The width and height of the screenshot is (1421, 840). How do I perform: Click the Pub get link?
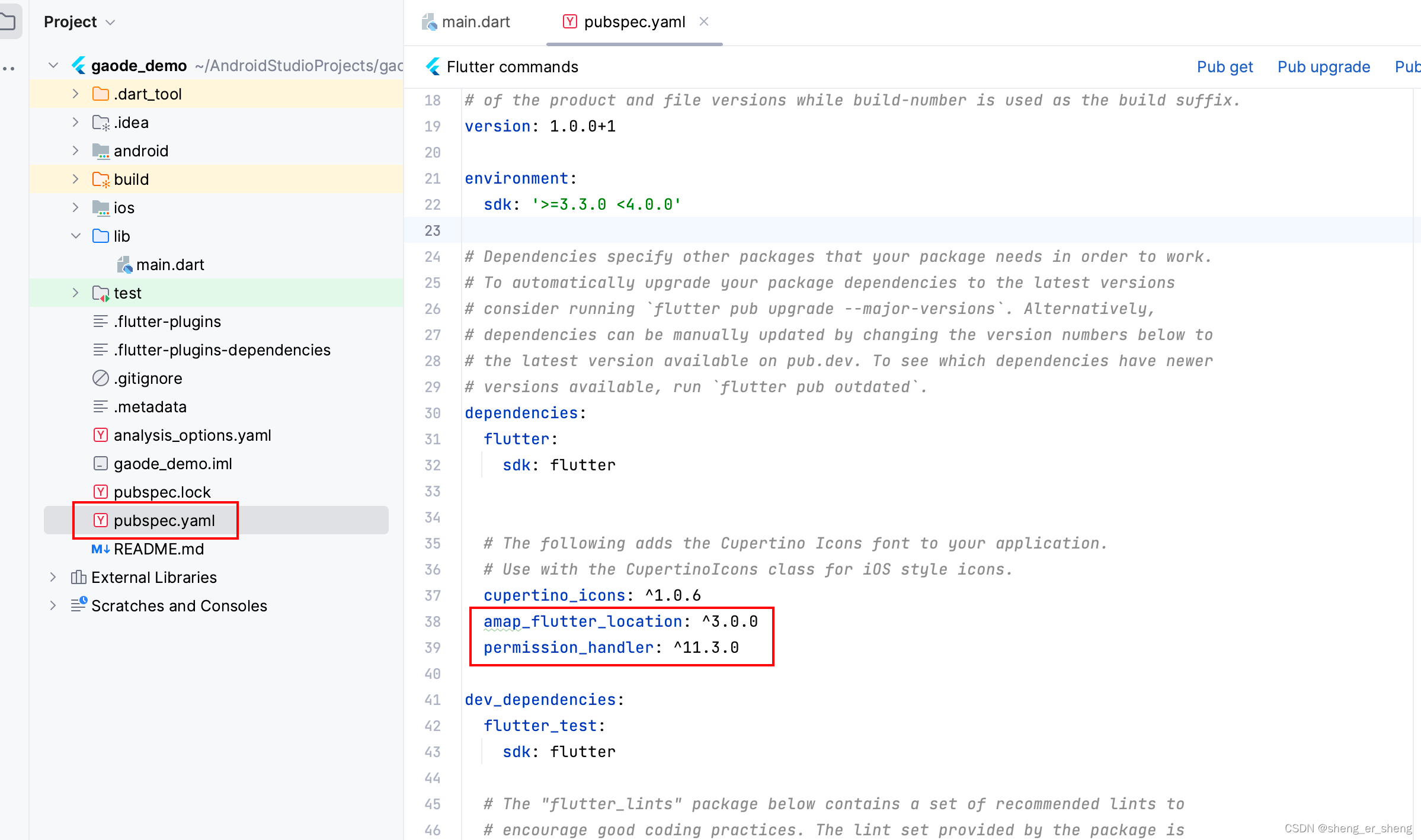click(x=1224, y=67)
